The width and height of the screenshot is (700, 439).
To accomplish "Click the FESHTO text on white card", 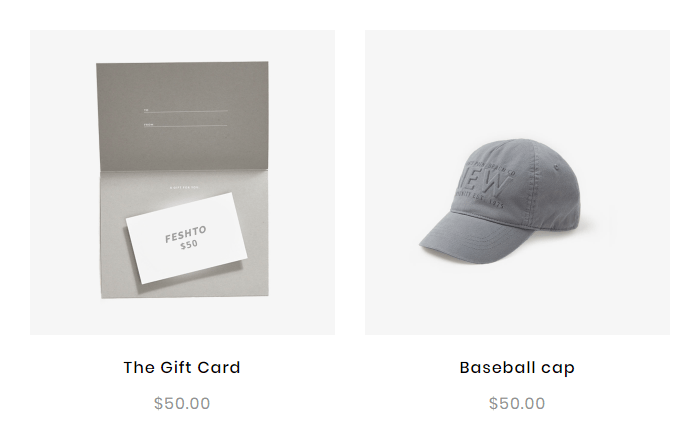I will [186, 234].
